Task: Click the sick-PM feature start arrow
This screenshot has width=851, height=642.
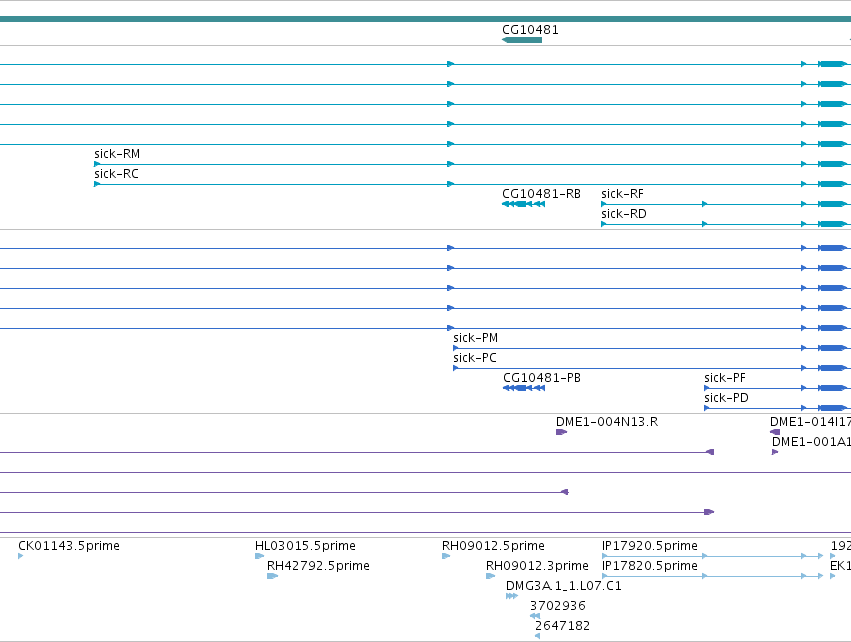Action: coord(456,348)
